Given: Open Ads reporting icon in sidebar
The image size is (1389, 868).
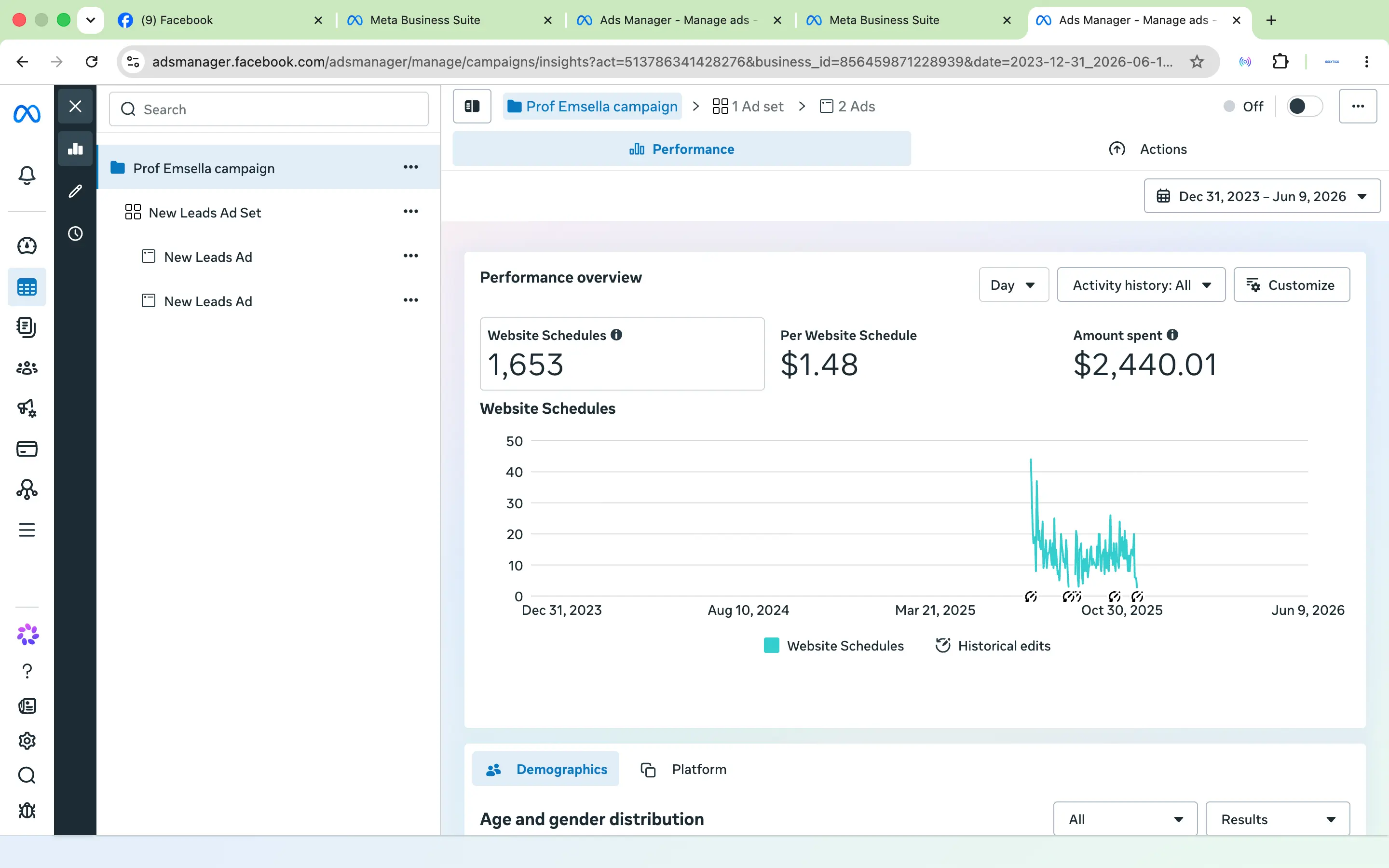Looking at the screenshot, I should pos(27,327).
